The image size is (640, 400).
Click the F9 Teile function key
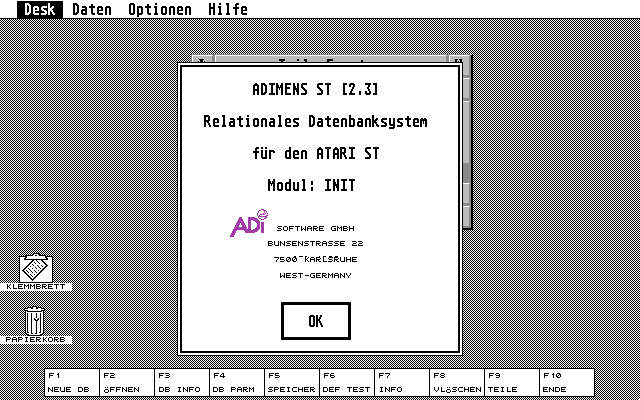512,382
